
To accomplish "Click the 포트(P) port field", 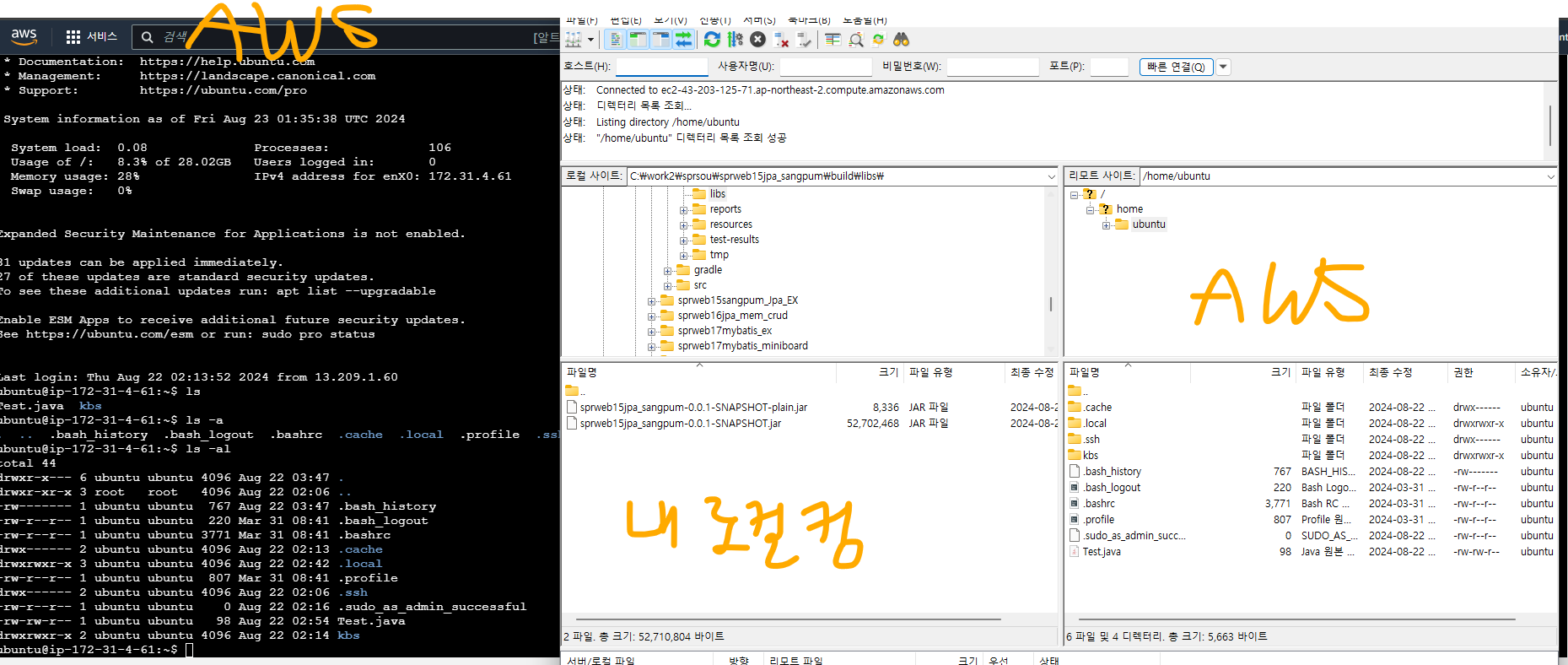I will click(1109, 67).
